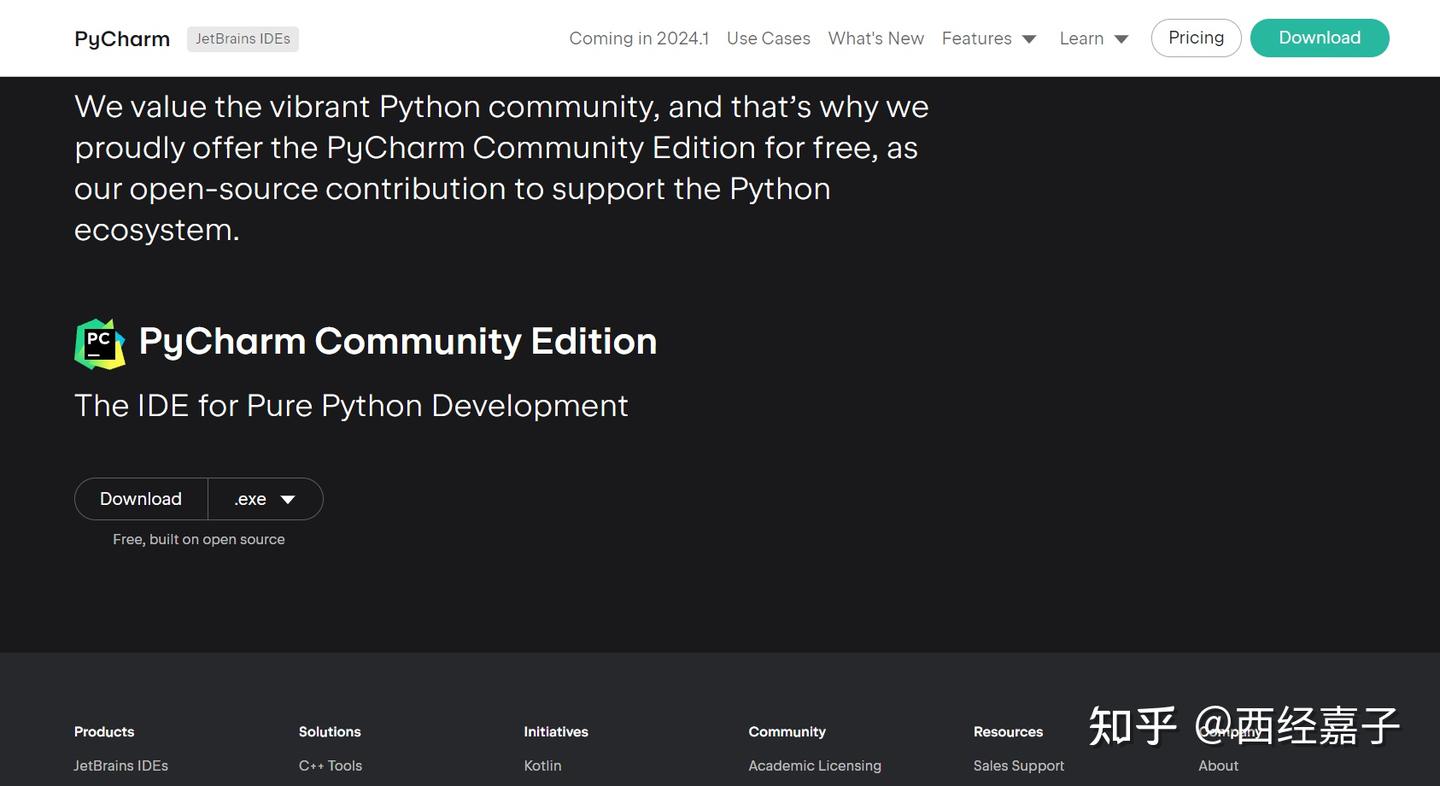
Task: Expand the .exe installer format dropdown
Action: (x=265, y=498)
